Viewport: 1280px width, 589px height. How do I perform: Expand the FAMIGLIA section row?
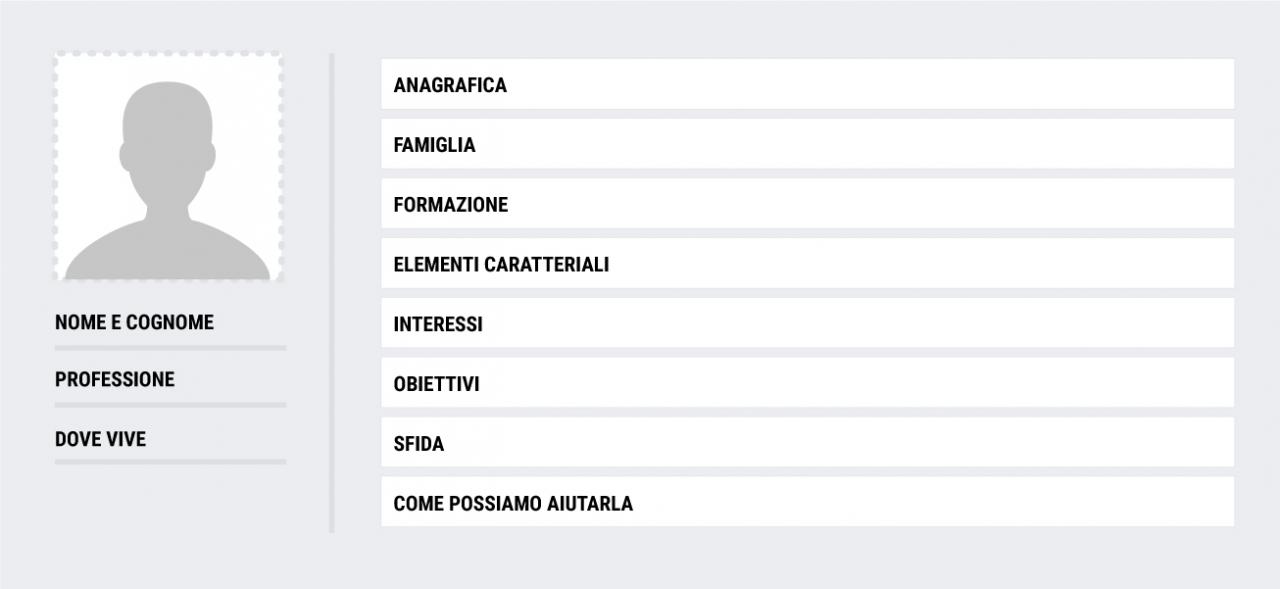pos(807,144)
